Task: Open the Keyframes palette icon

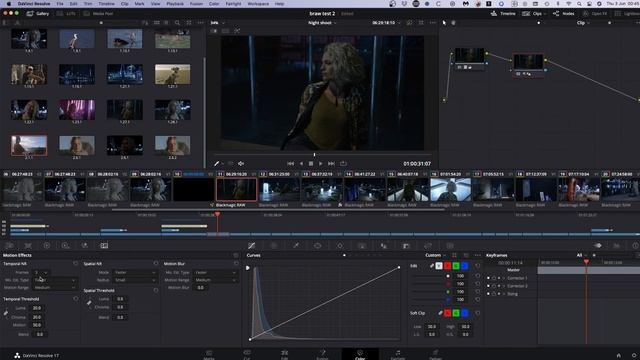Action: click(x=598, y=245)
